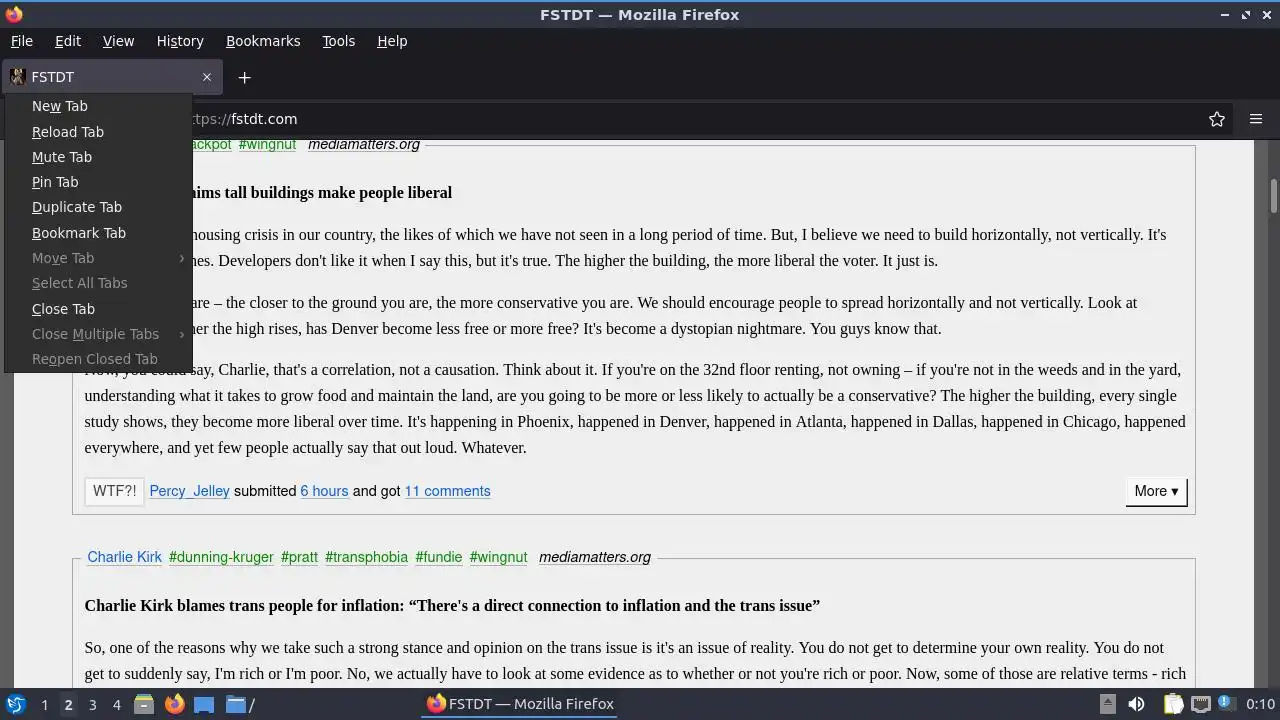The width and height of the screenshot is (1280, 720).
Task: Open the #pratt tag link
Action: 299,557
